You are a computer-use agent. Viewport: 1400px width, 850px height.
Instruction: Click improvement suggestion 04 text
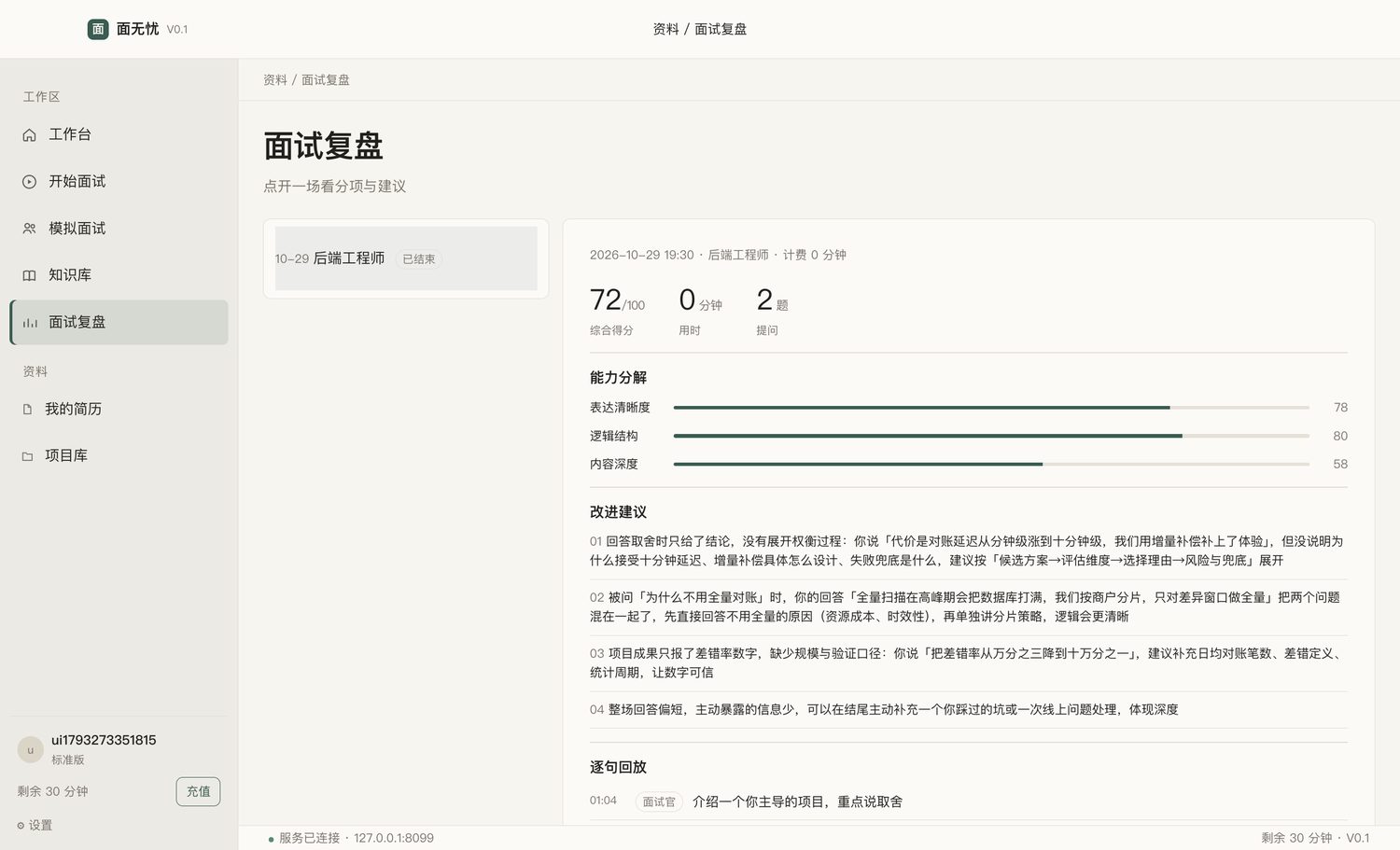coord(884,710)
